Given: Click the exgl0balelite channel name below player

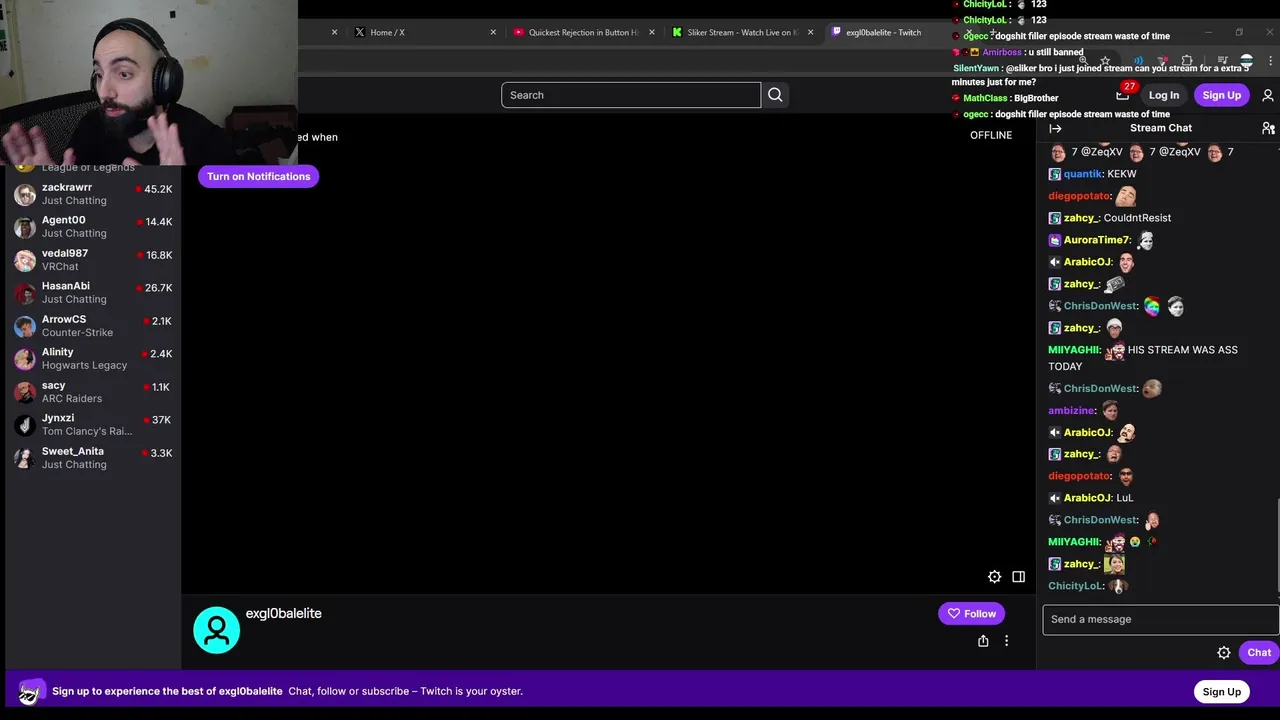Looking at the screenshot, I should click(x=284, y=614).
